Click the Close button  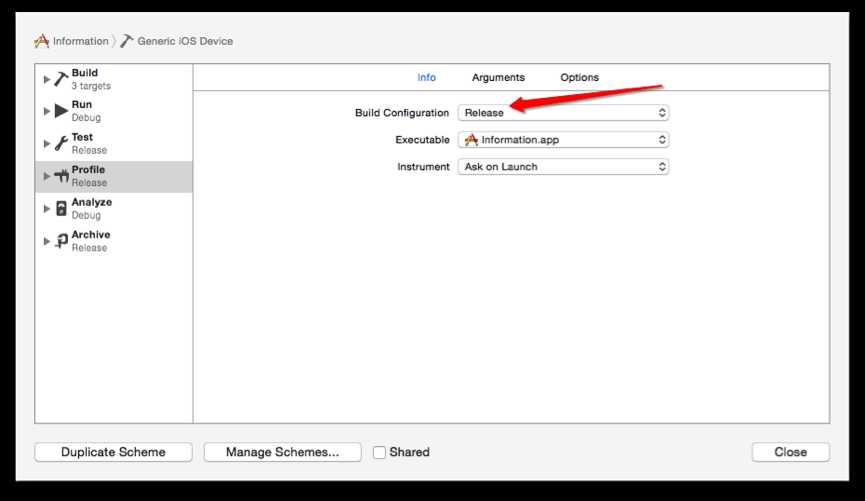coord(791,452)
